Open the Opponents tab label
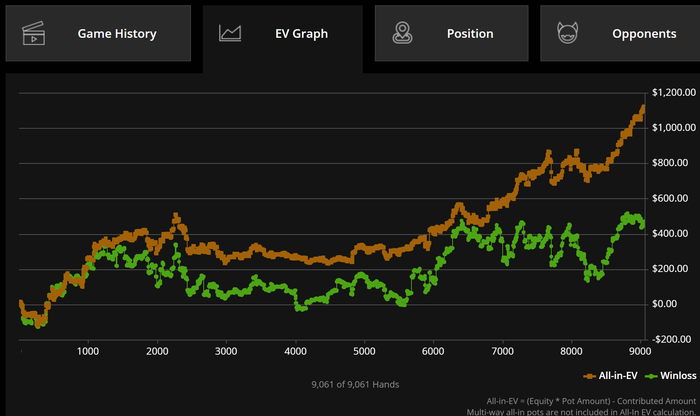The image size is (700, 416). [644, 33]
